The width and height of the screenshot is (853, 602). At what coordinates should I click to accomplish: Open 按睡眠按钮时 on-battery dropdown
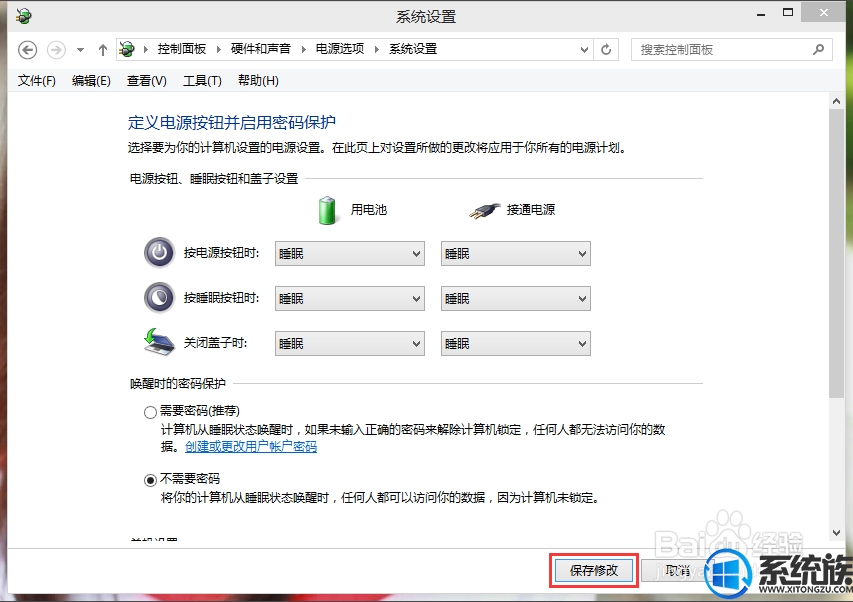tap(350, 299)
